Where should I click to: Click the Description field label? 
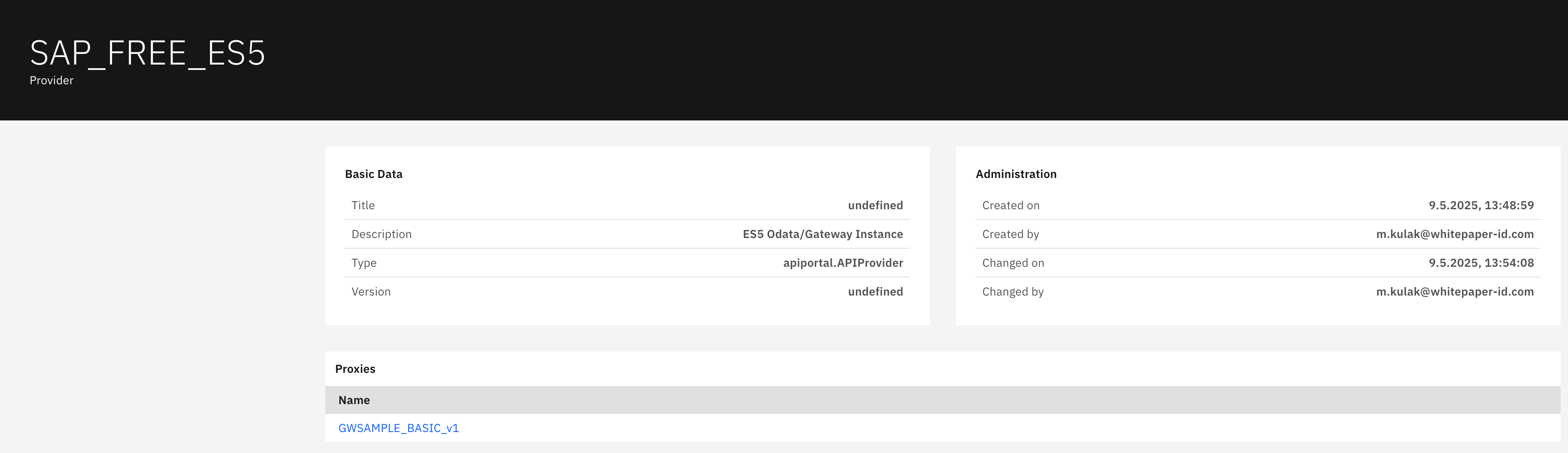tap(381, 234)
